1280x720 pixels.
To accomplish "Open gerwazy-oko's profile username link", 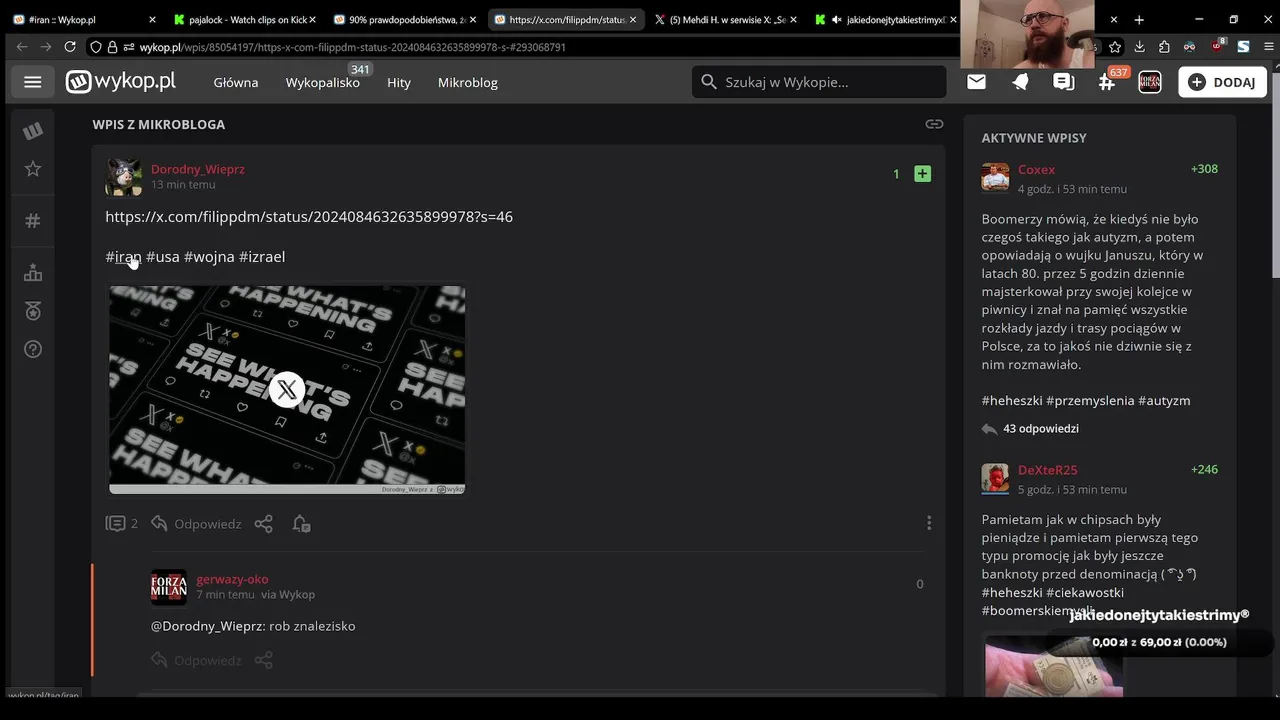I will [x=232, y=579].
